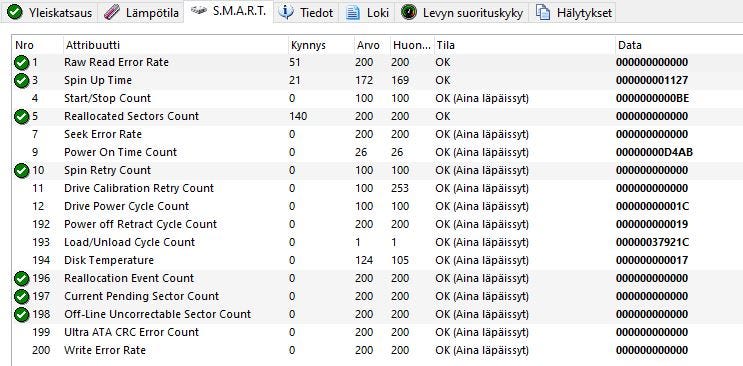
Task: Click green check icon for Current Pending Sector Count
Action: coord(21,296)
